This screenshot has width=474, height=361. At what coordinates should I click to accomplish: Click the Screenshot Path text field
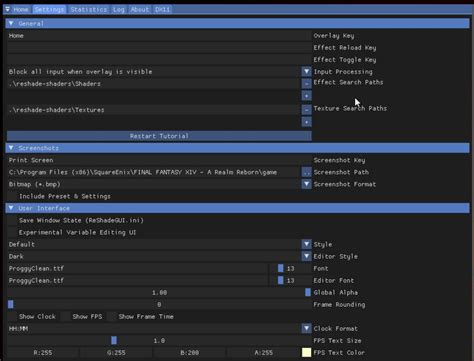pos(154,172)
